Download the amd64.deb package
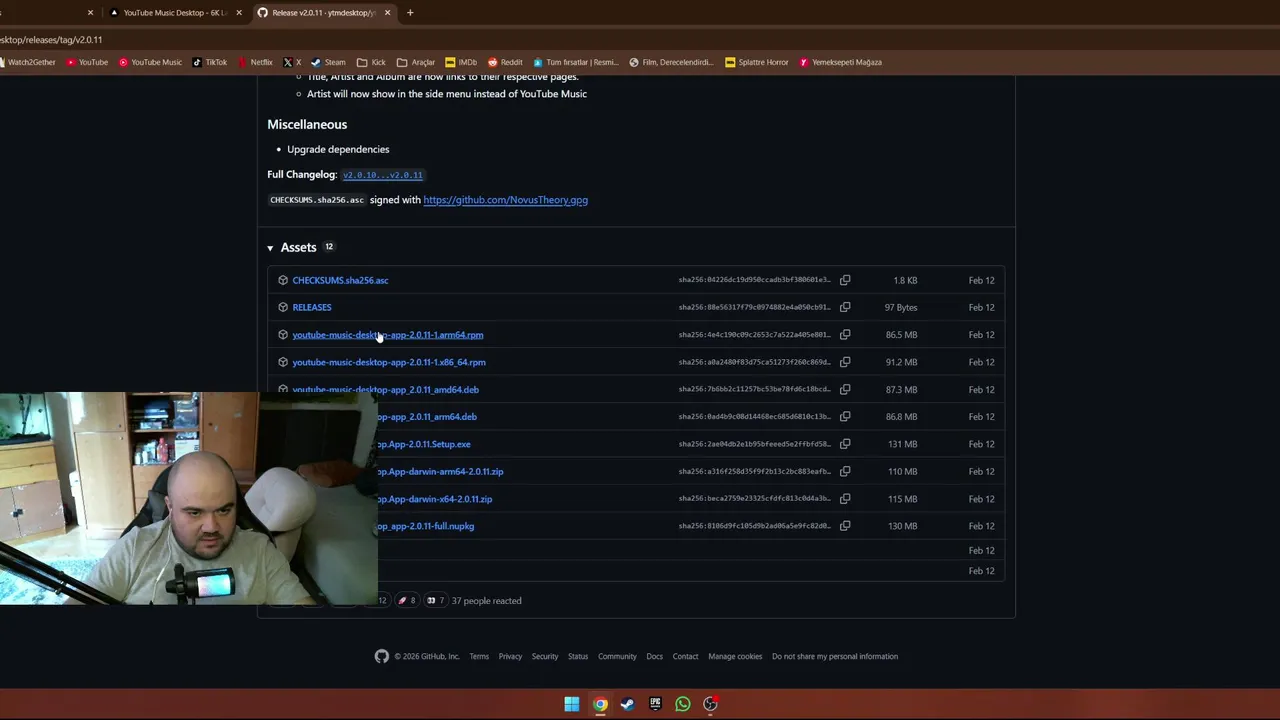 [x=385, y=389]
